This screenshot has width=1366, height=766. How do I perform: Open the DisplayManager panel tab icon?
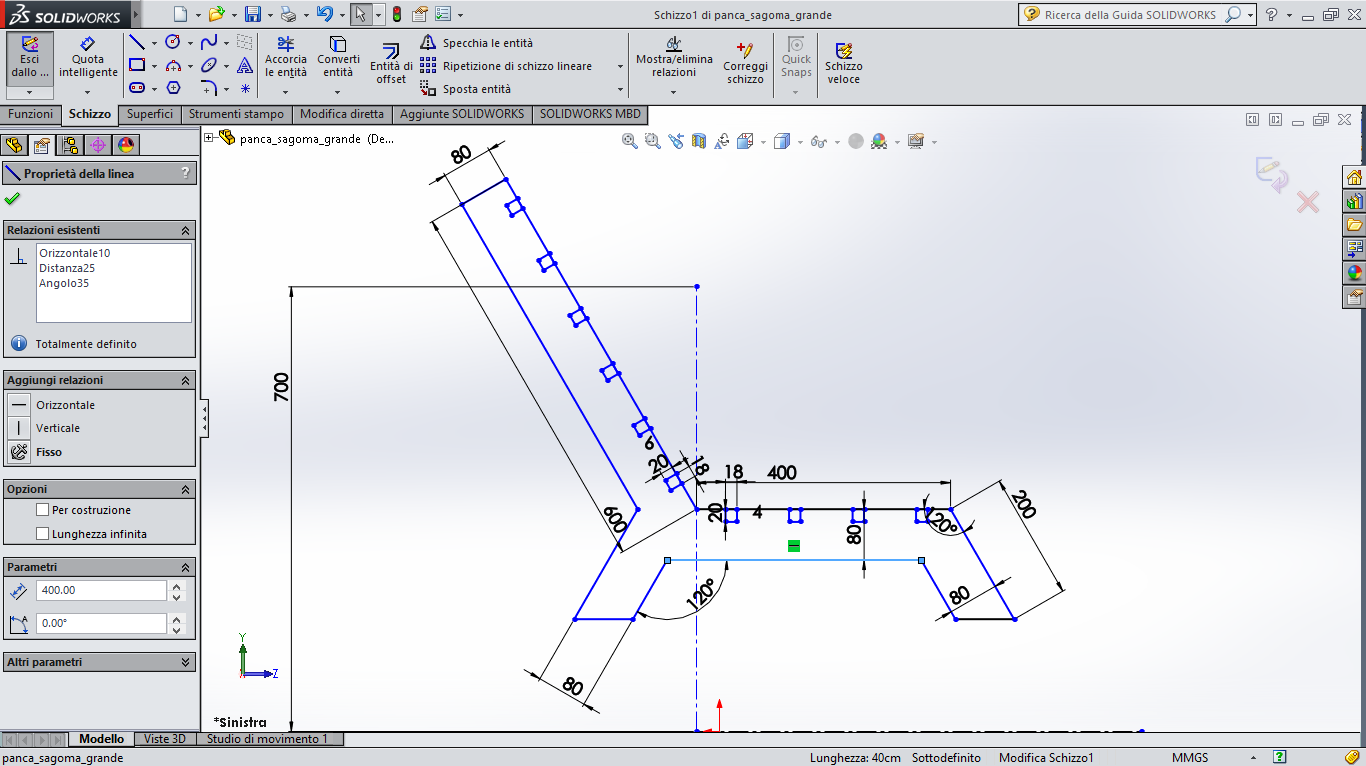(126, 145)
